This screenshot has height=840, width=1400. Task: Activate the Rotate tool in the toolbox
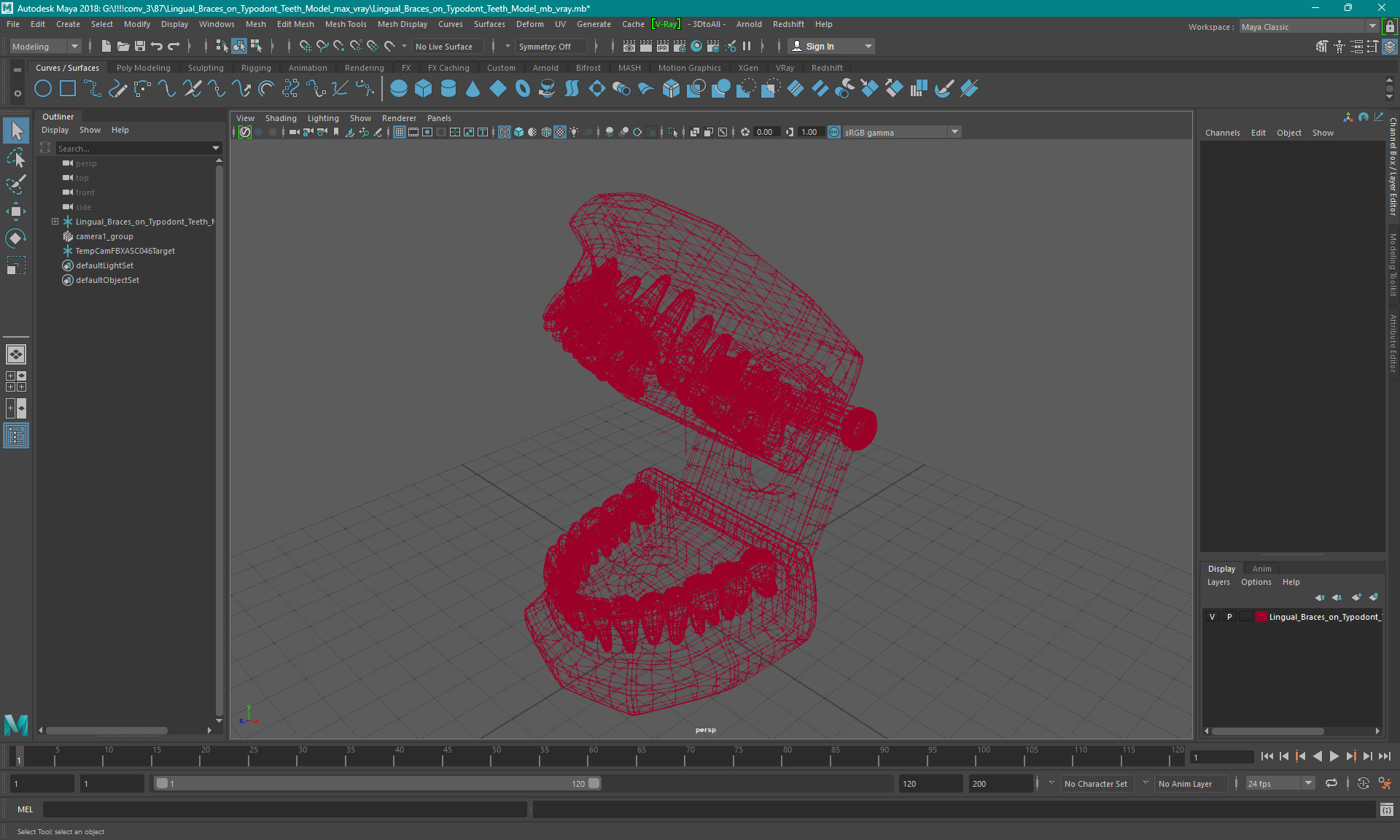tap(16, 238)
